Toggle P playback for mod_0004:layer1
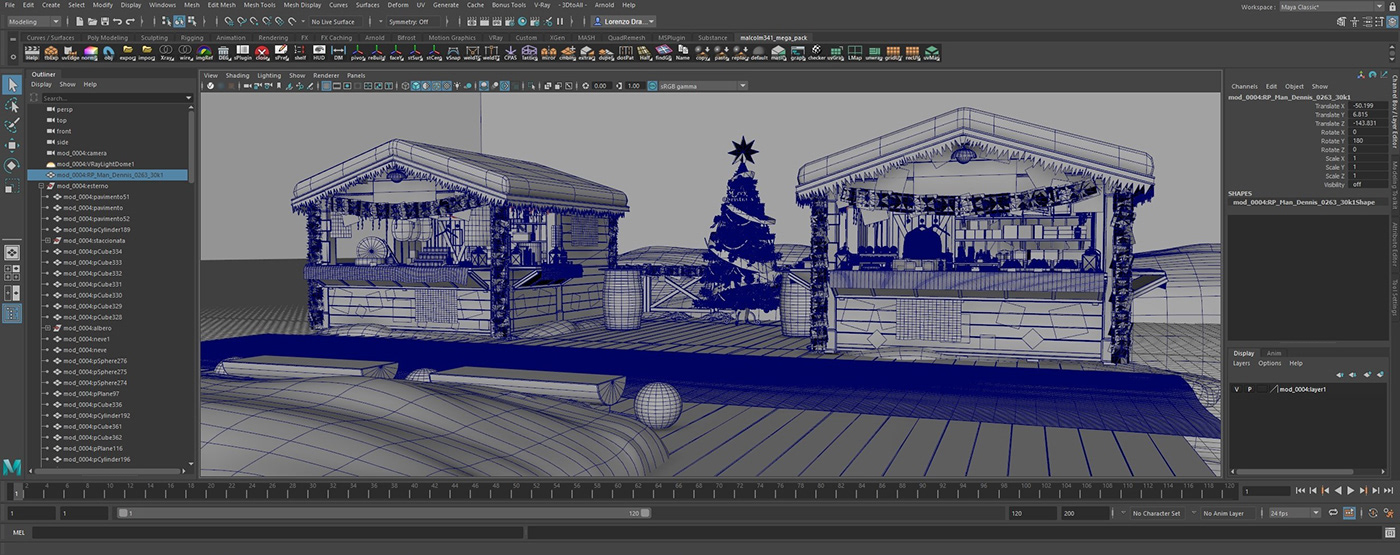Image resolution: width=1400 pixels, height=555 pixels. tap(1249, 389)
